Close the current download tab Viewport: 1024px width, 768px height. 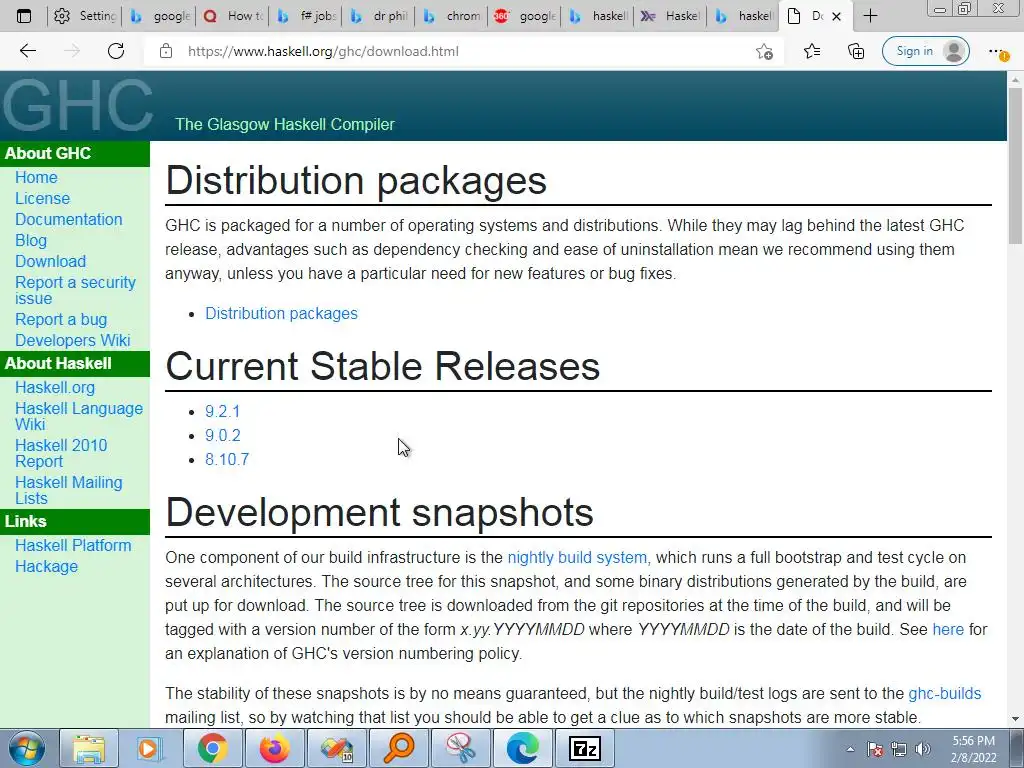[x=836, y=16]
